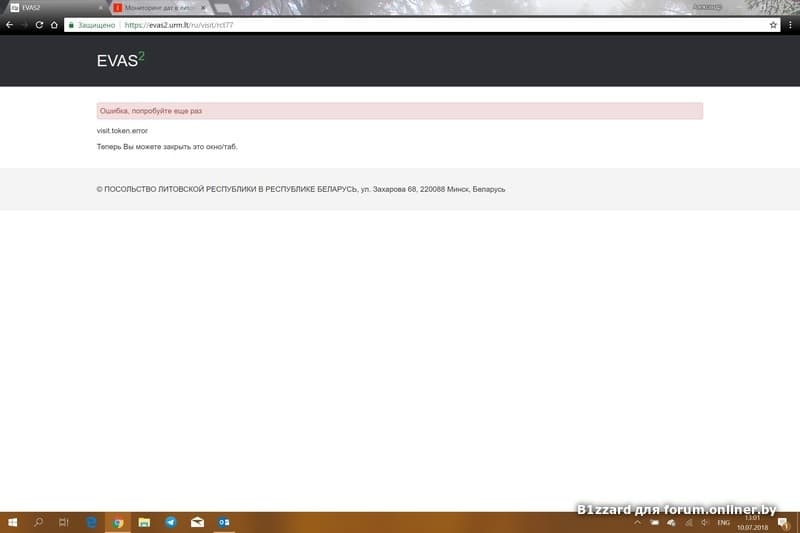
Task: Show hidden system tray icons
Action: click(637, 522)
